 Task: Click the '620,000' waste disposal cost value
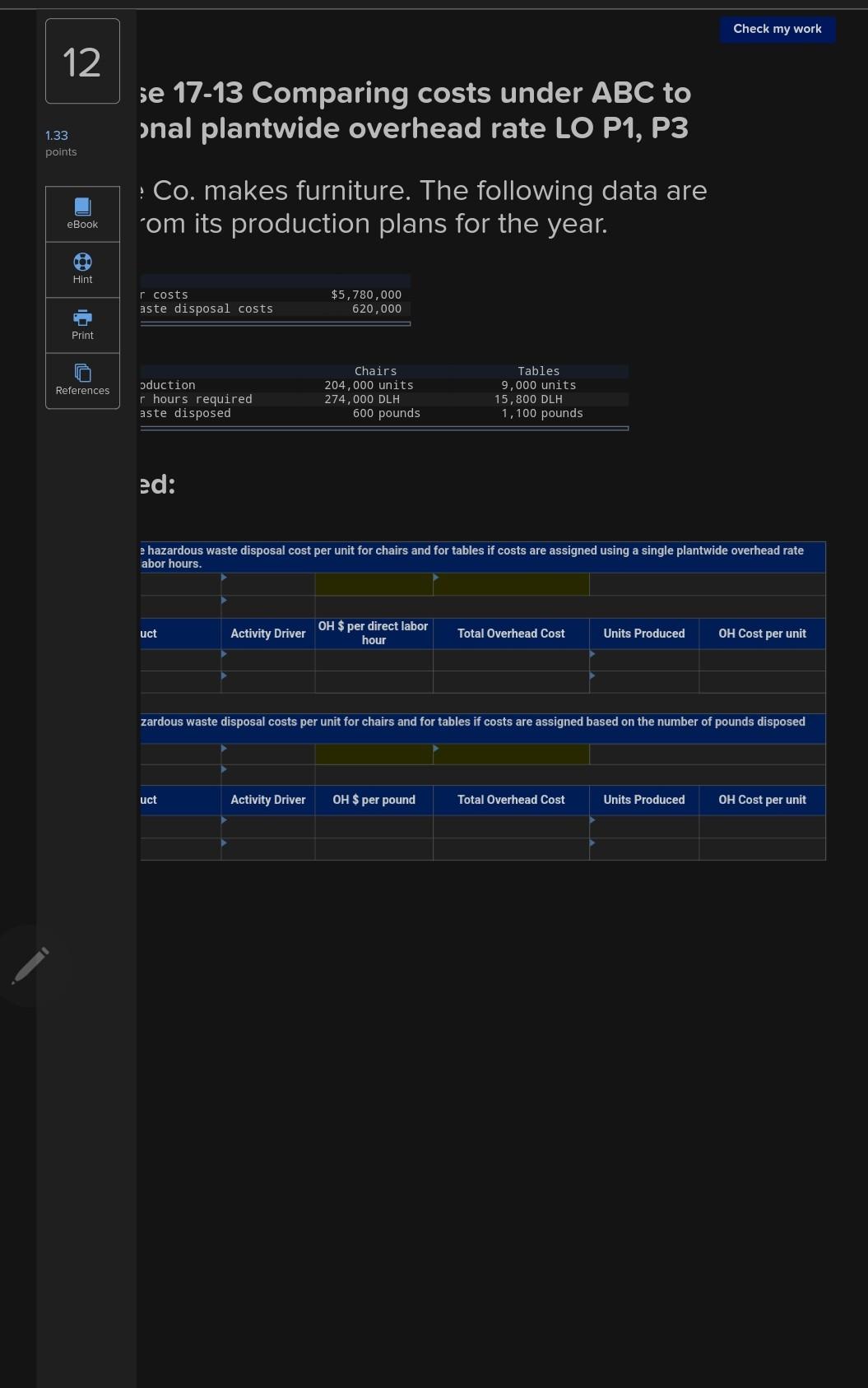[377, 309]
